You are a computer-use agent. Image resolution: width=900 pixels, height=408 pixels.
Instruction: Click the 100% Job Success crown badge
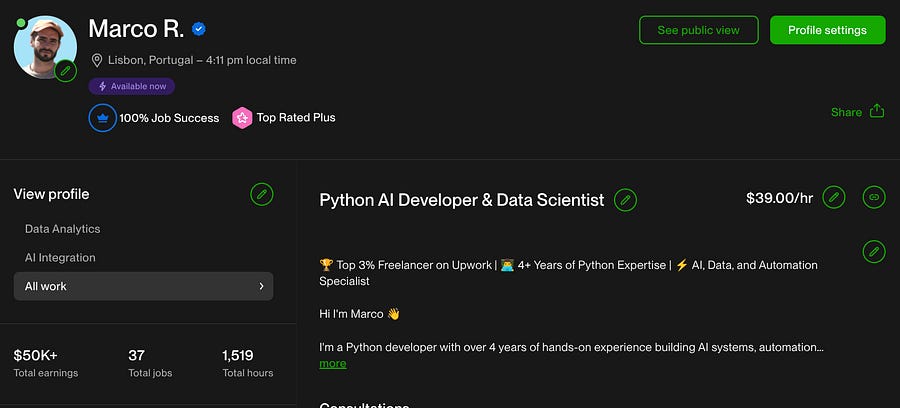click(103, 118)
